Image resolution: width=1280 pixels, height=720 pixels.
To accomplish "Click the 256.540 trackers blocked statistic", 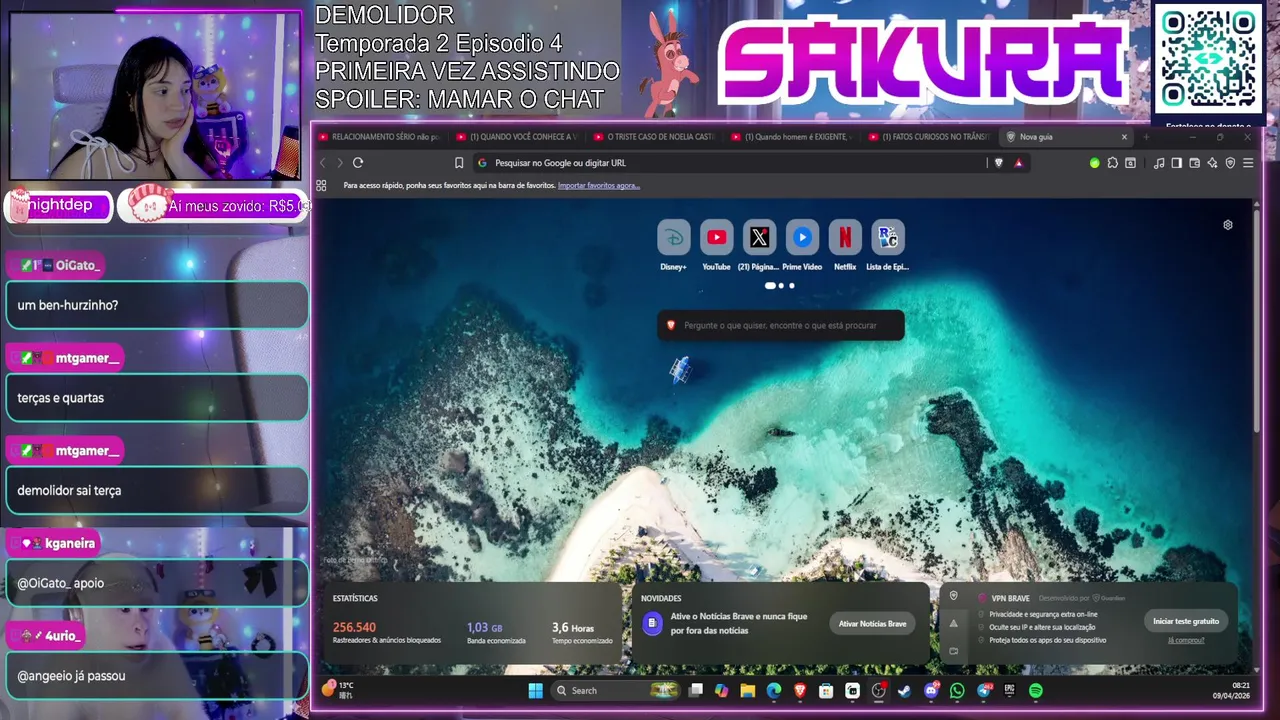I will [x=386, y=633].
